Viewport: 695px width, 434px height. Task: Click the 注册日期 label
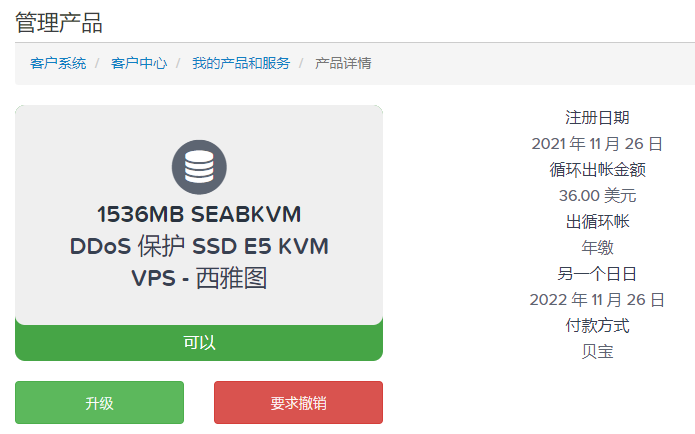597,118
